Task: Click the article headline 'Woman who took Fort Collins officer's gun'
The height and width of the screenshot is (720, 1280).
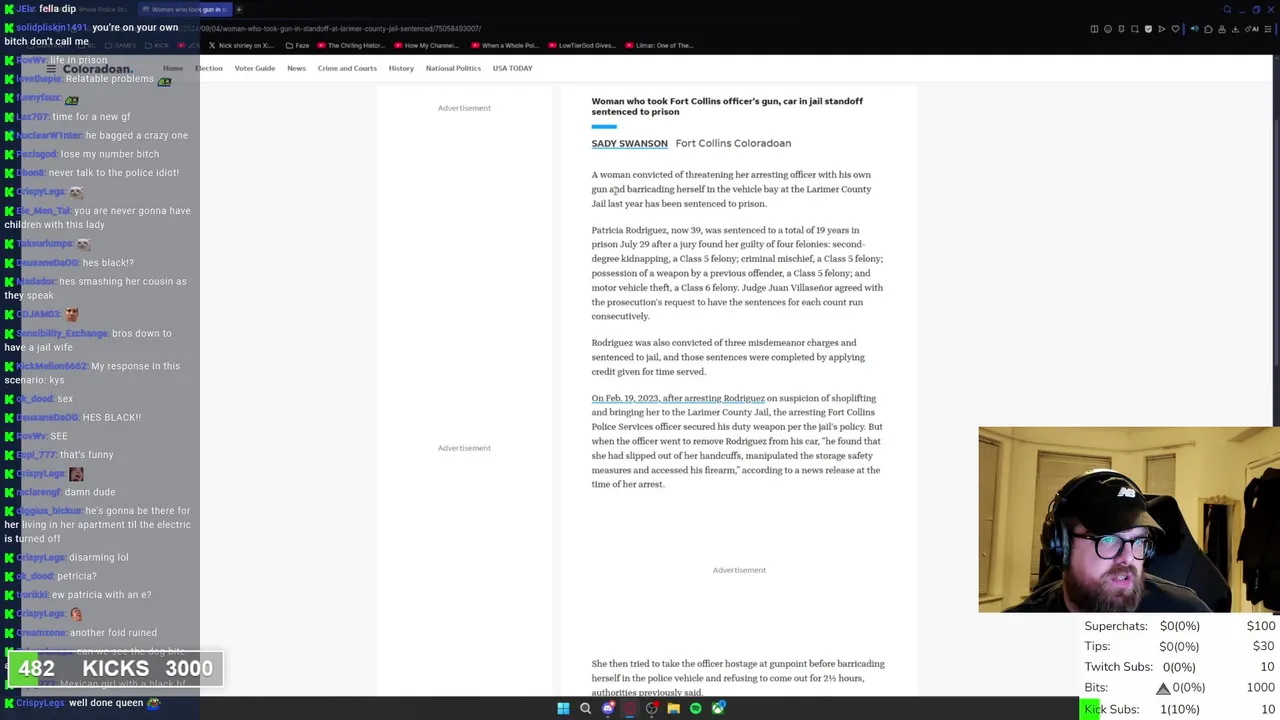Action: click(x=727, y=106)
